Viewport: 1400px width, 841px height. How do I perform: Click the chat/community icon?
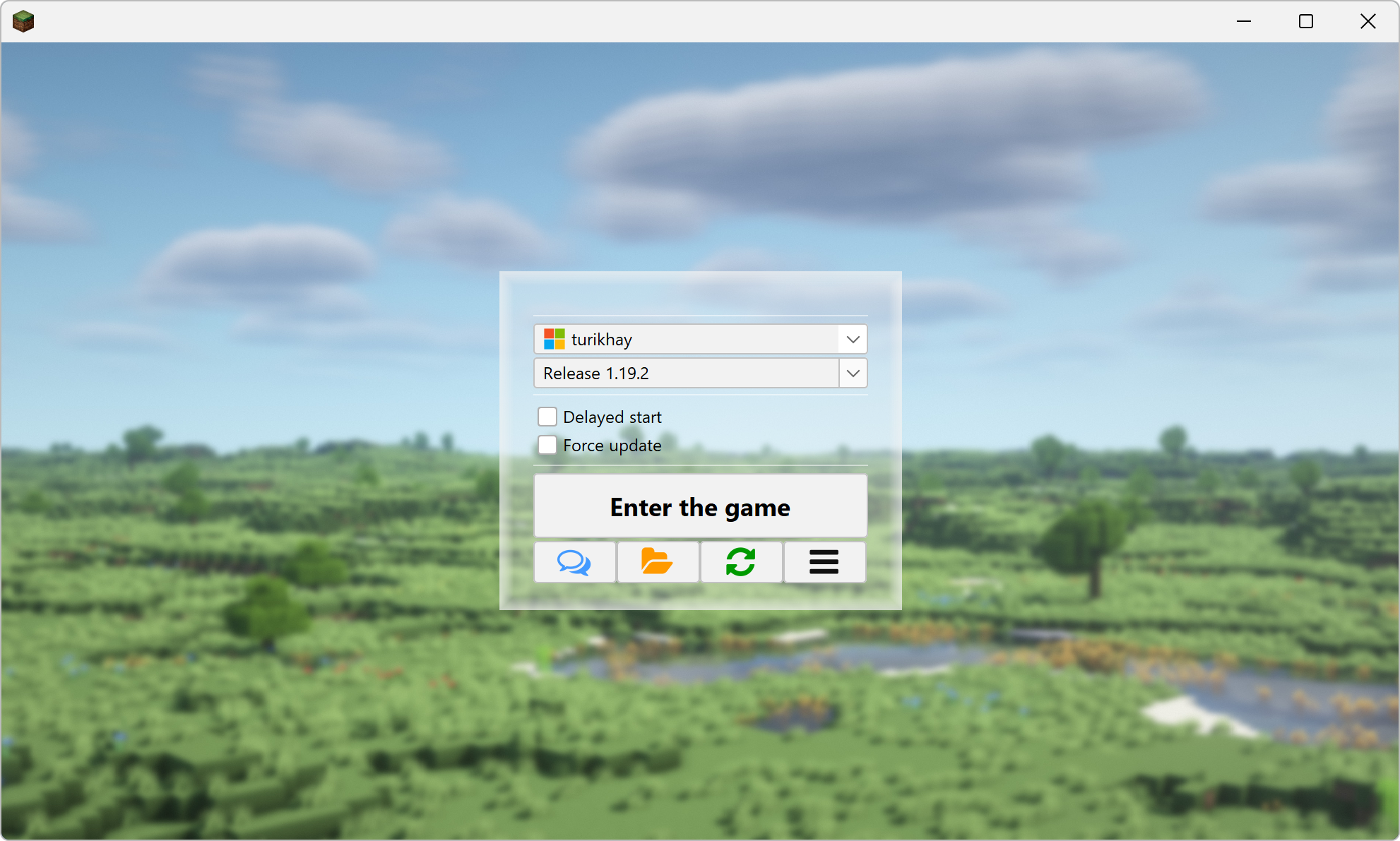point(574,562)
